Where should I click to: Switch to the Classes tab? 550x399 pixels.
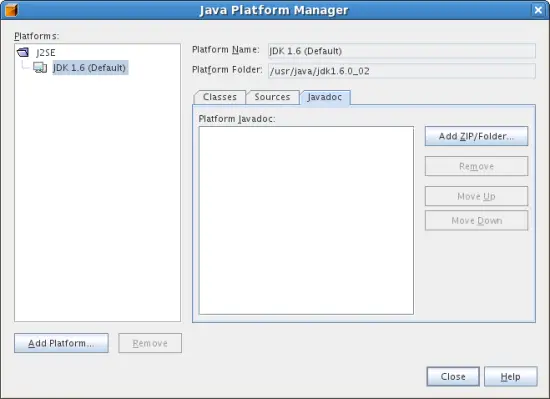click(220, 97)
